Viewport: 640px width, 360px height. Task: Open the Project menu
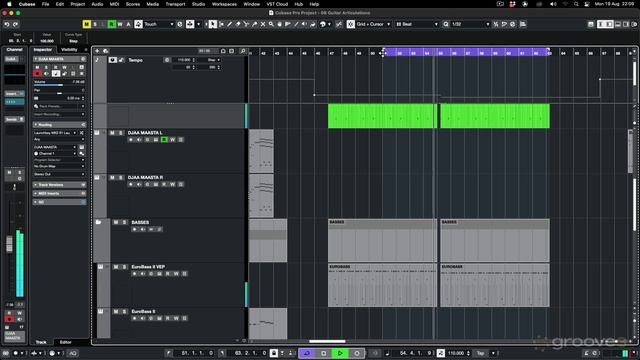click(78, 4)
